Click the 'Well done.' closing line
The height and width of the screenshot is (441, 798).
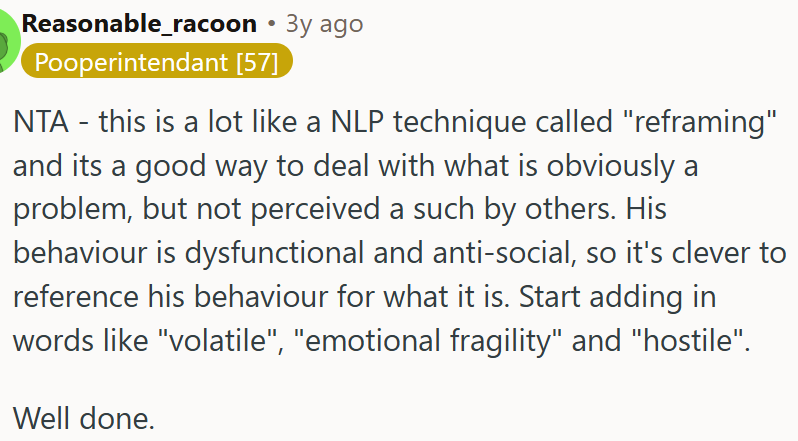click(x=84, y=419)
